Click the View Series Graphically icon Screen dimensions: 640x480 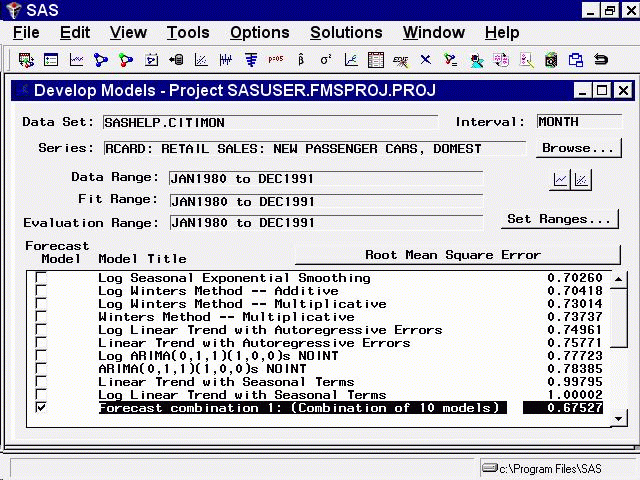(561, 180)
